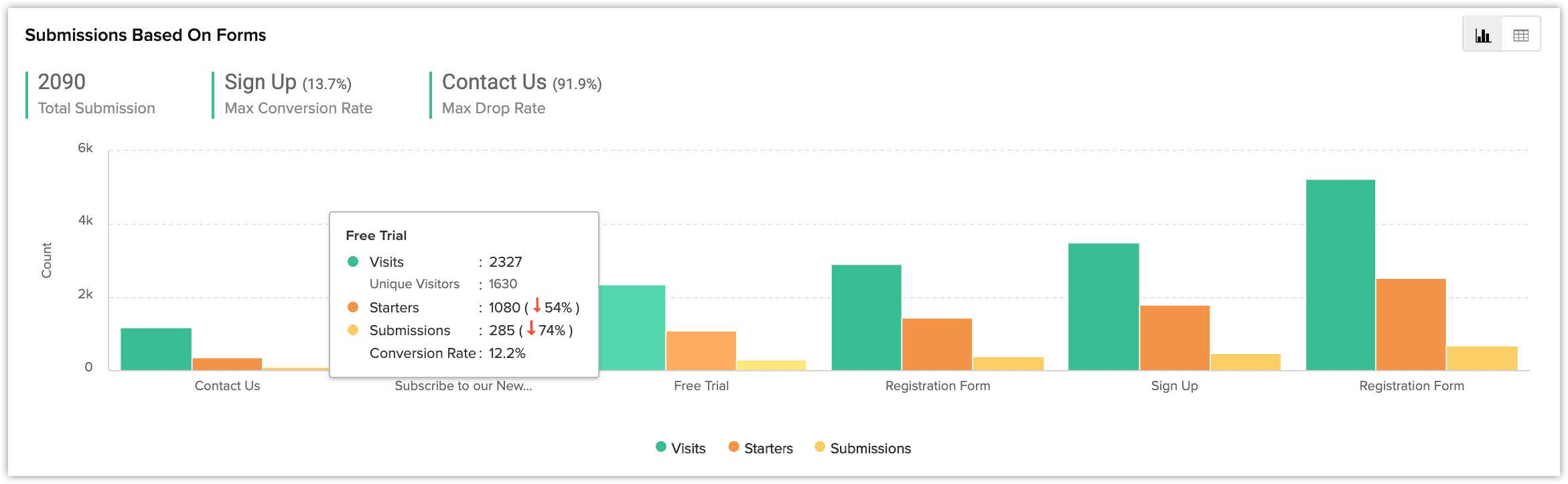Click the Free Trial yellow Submissions bar

(x=771, y=365)
